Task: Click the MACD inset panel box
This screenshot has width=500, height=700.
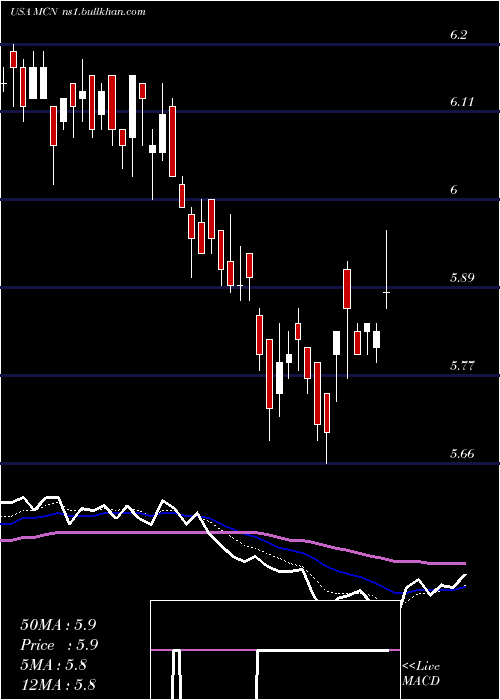Action: 275,650
